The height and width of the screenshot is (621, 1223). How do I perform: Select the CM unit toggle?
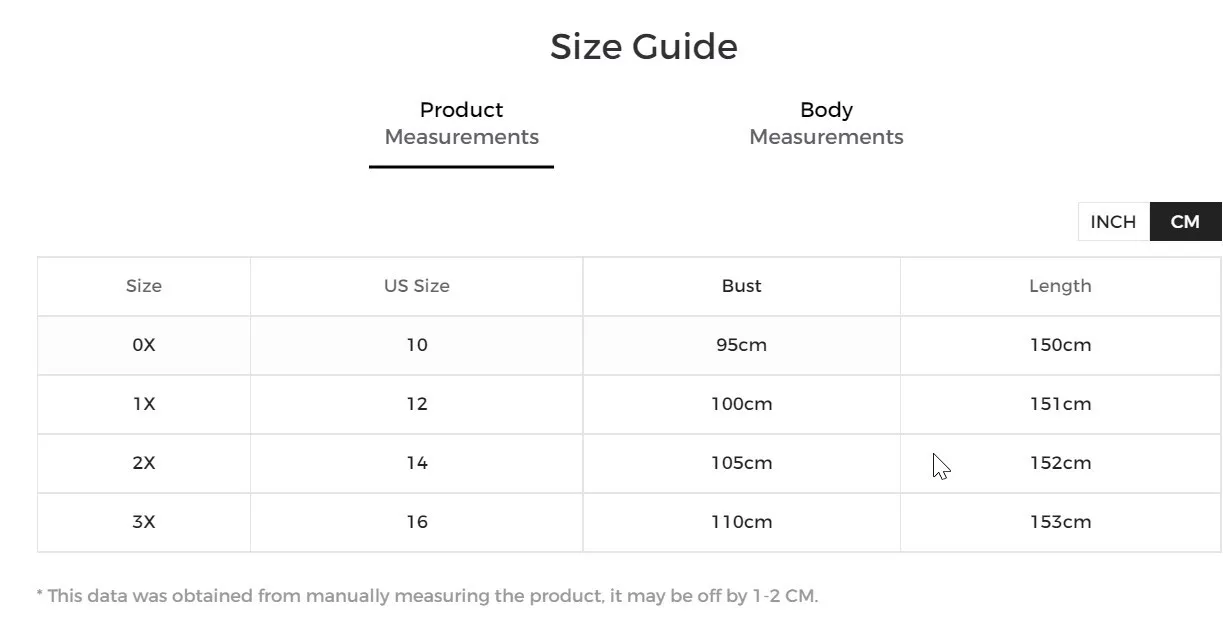click(1185, 222)
